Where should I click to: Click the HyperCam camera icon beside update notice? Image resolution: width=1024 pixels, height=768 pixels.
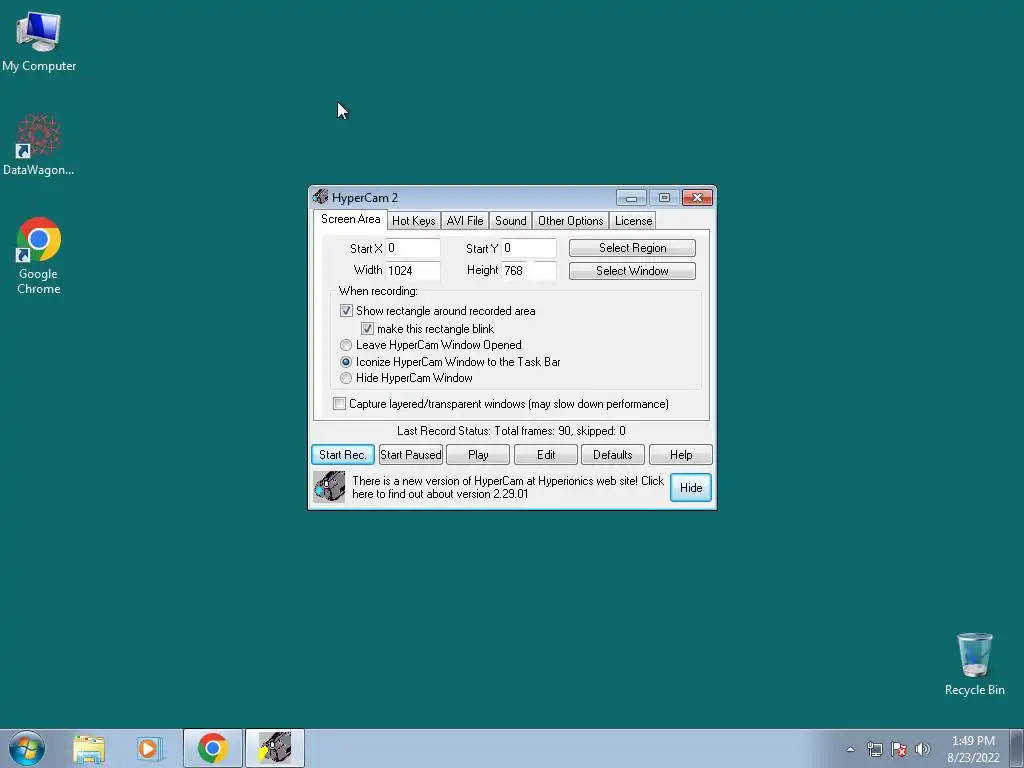(x=329, y=487)
